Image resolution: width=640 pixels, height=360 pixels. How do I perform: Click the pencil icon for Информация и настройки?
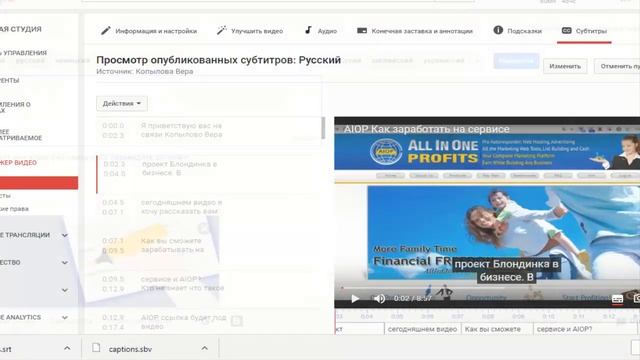(x=106, y=31)
